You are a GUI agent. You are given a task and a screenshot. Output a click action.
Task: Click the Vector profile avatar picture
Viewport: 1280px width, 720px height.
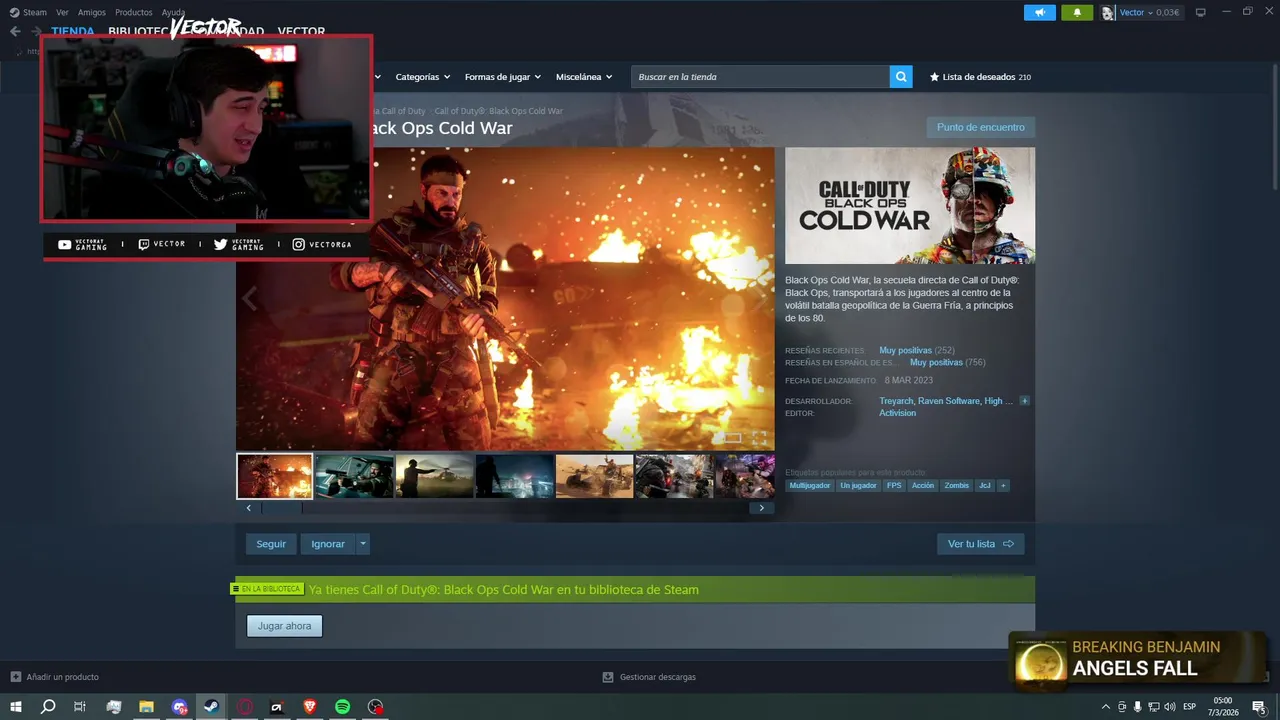(x=1108, y=12)
